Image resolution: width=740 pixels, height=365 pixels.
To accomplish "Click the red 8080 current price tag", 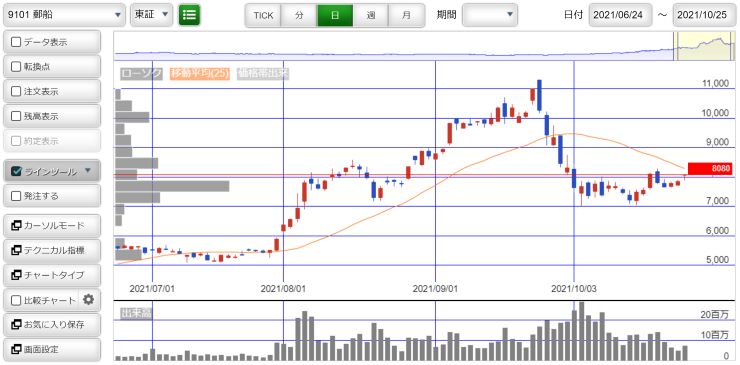I will pyautogui.click(x=710, y=168).
